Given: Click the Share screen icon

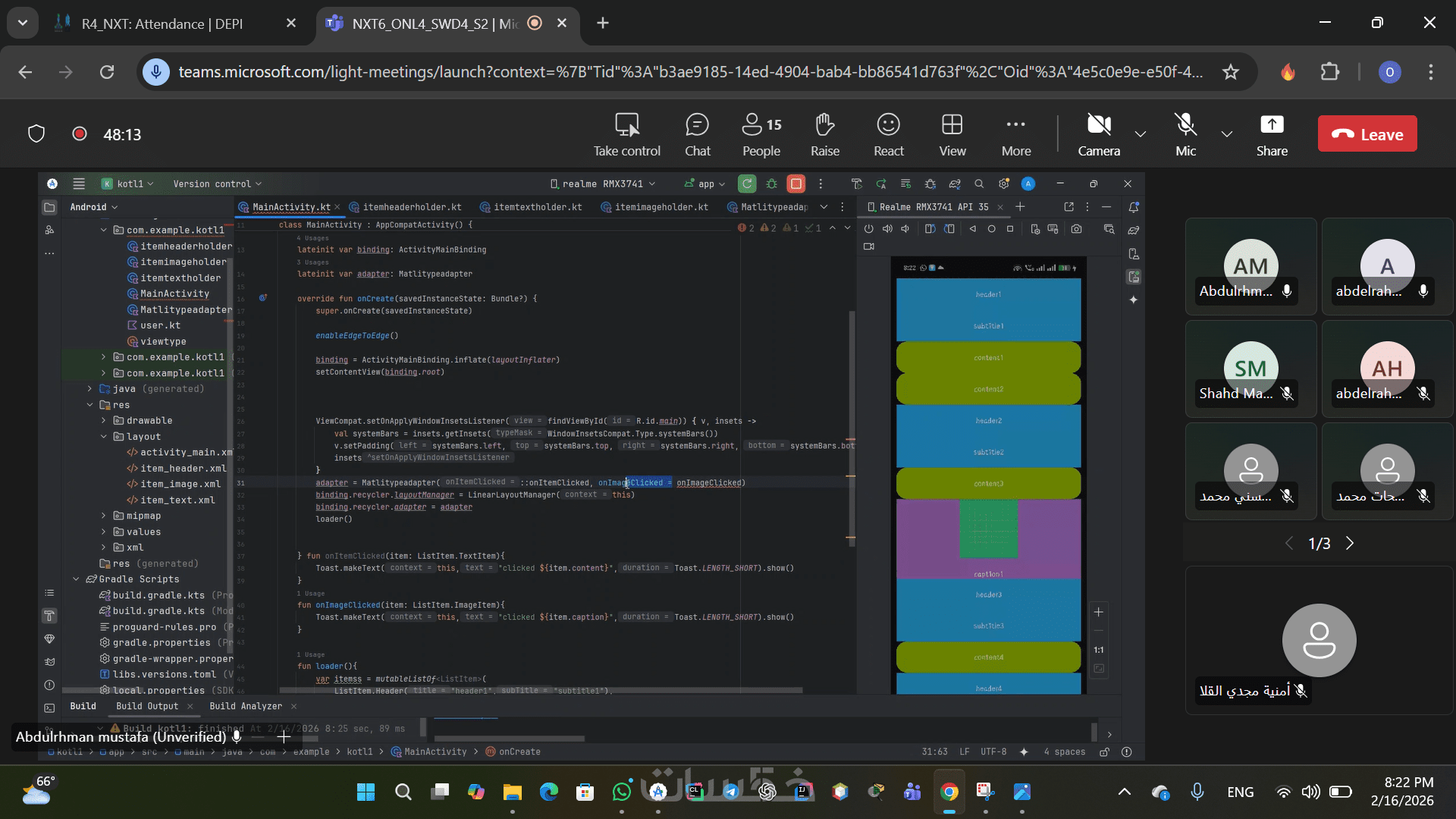Looking at the screenshot, I should click(1272, 134).
